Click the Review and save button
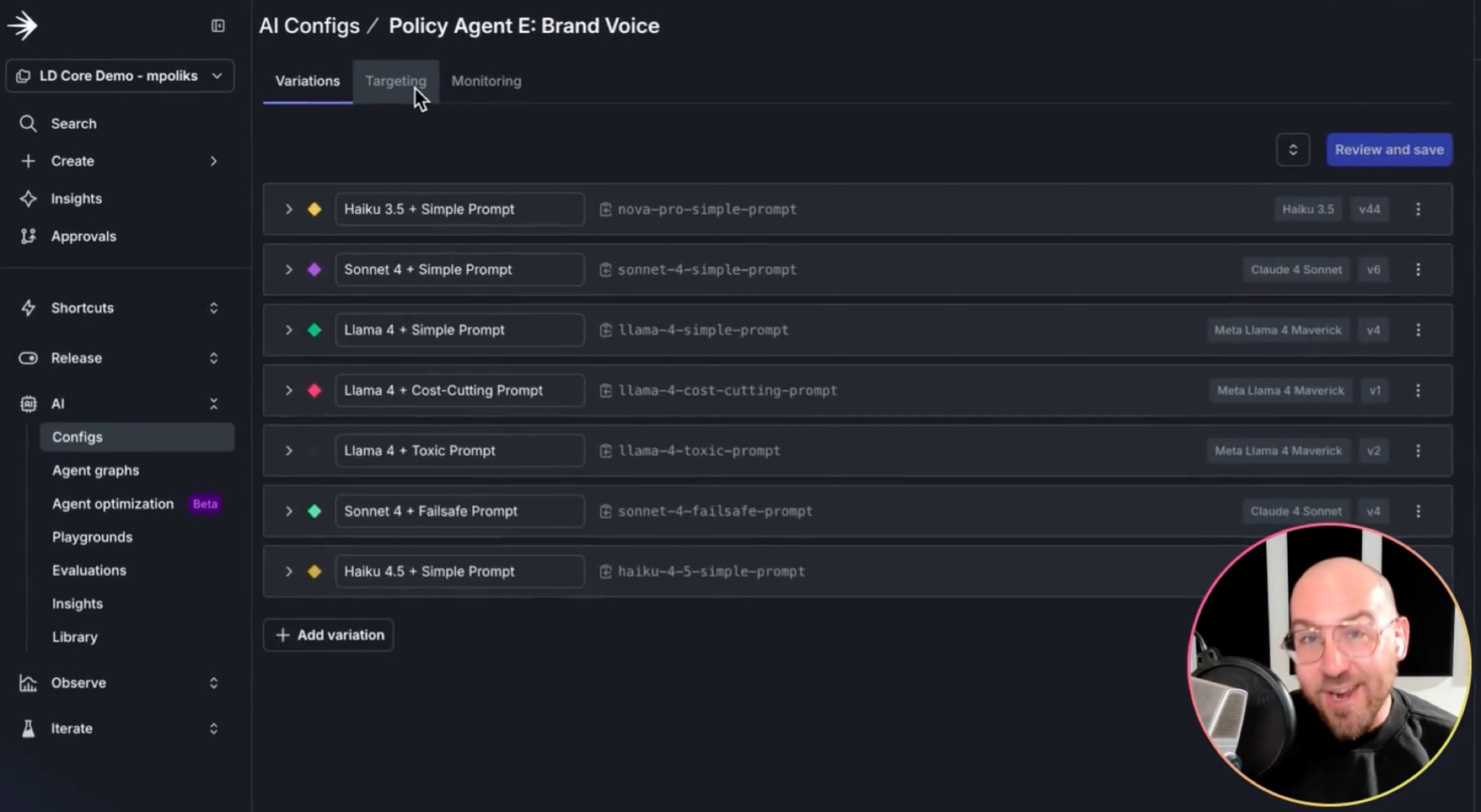This screenshot has width=1481, height=812. (x=1389, y=149)
